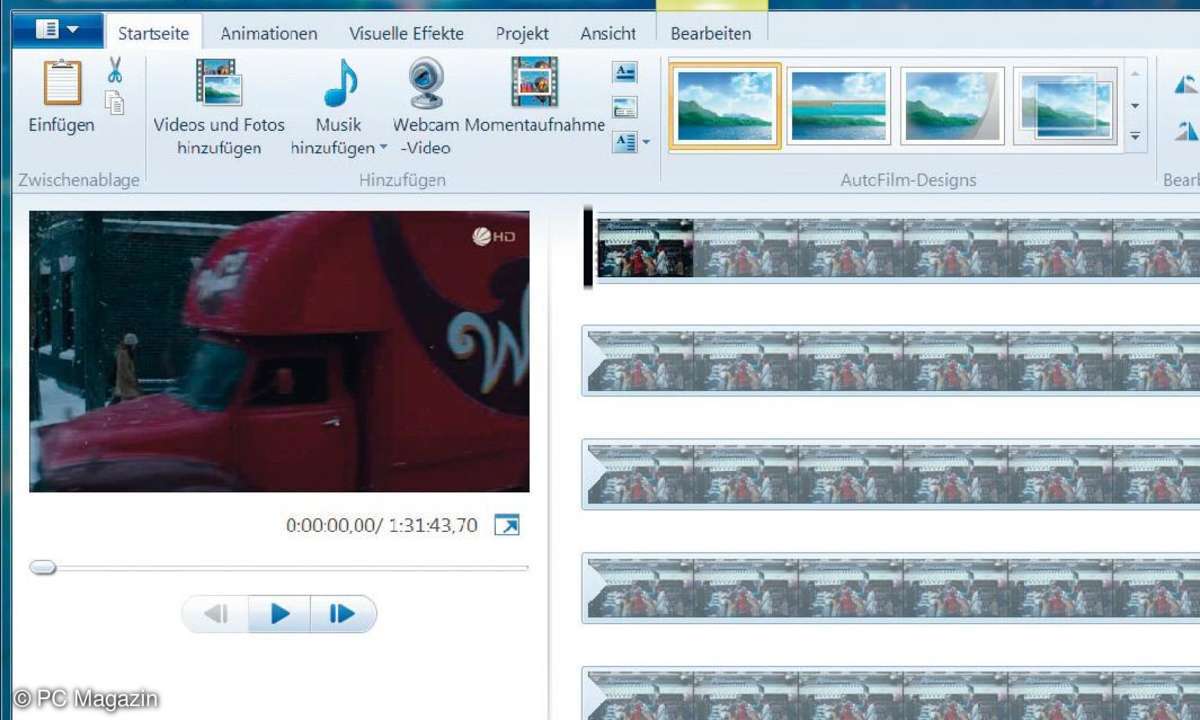This screenshot has width=1200, height=720.
Task: Step to the next frame
Action: tap(343, 614)
